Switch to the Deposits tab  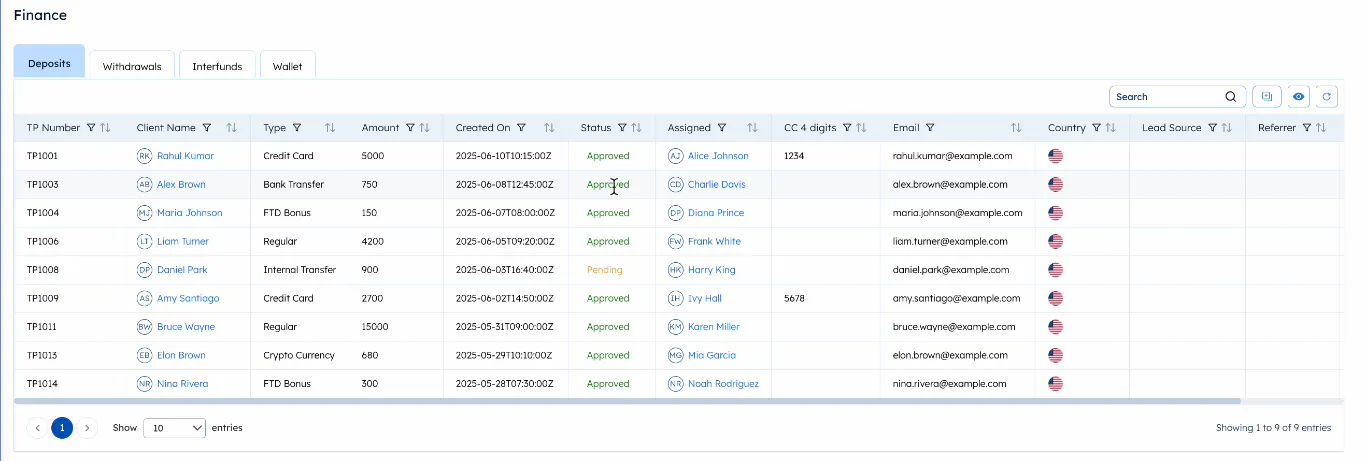pos(49,63)
